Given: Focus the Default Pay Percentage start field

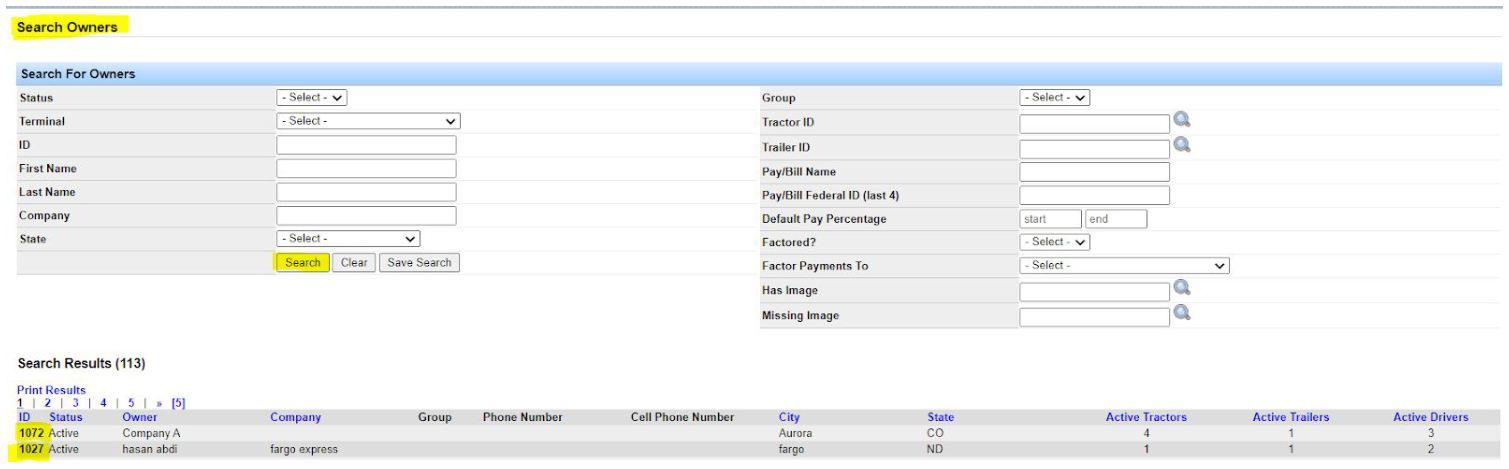Looking at the screenshot, I should click(1051, 219).
